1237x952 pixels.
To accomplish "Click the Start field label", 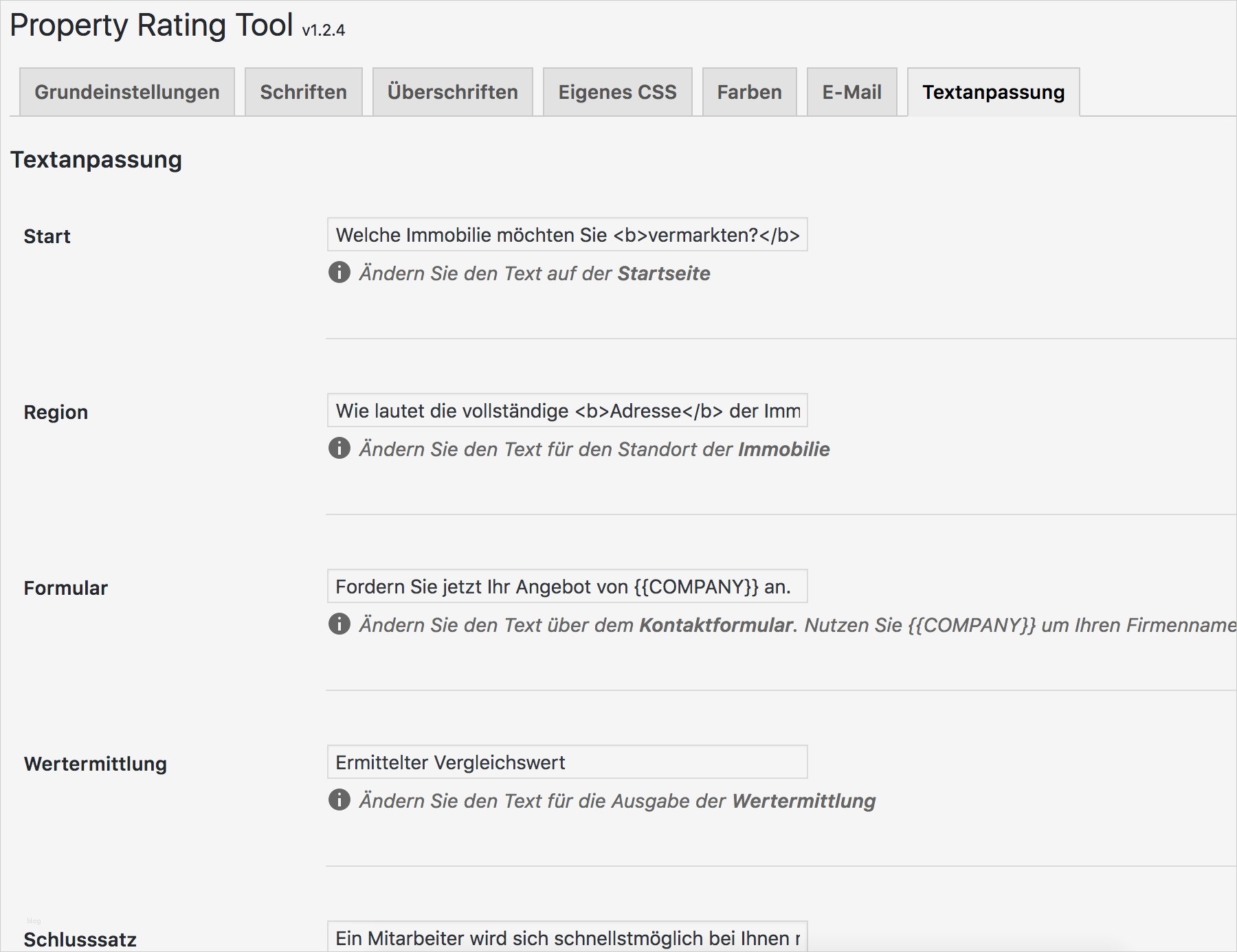I will [x=47, y=236].
